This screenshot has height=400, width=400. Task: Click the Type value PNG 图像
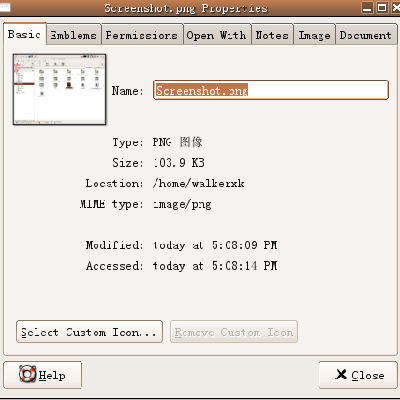tap(177, 142)
